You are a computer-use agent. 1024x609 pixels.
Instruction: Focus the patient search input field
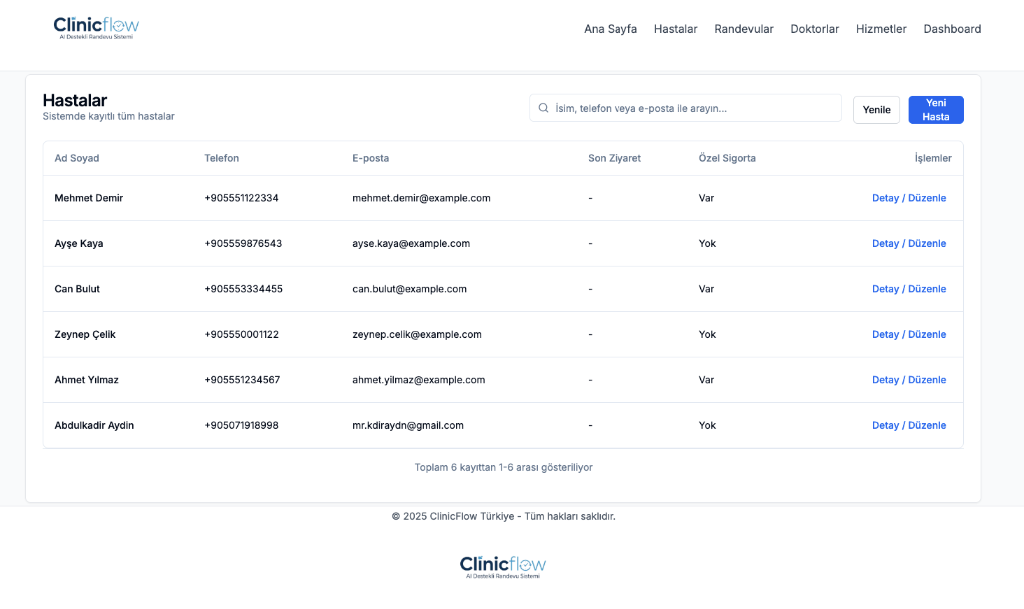point(690,108)
